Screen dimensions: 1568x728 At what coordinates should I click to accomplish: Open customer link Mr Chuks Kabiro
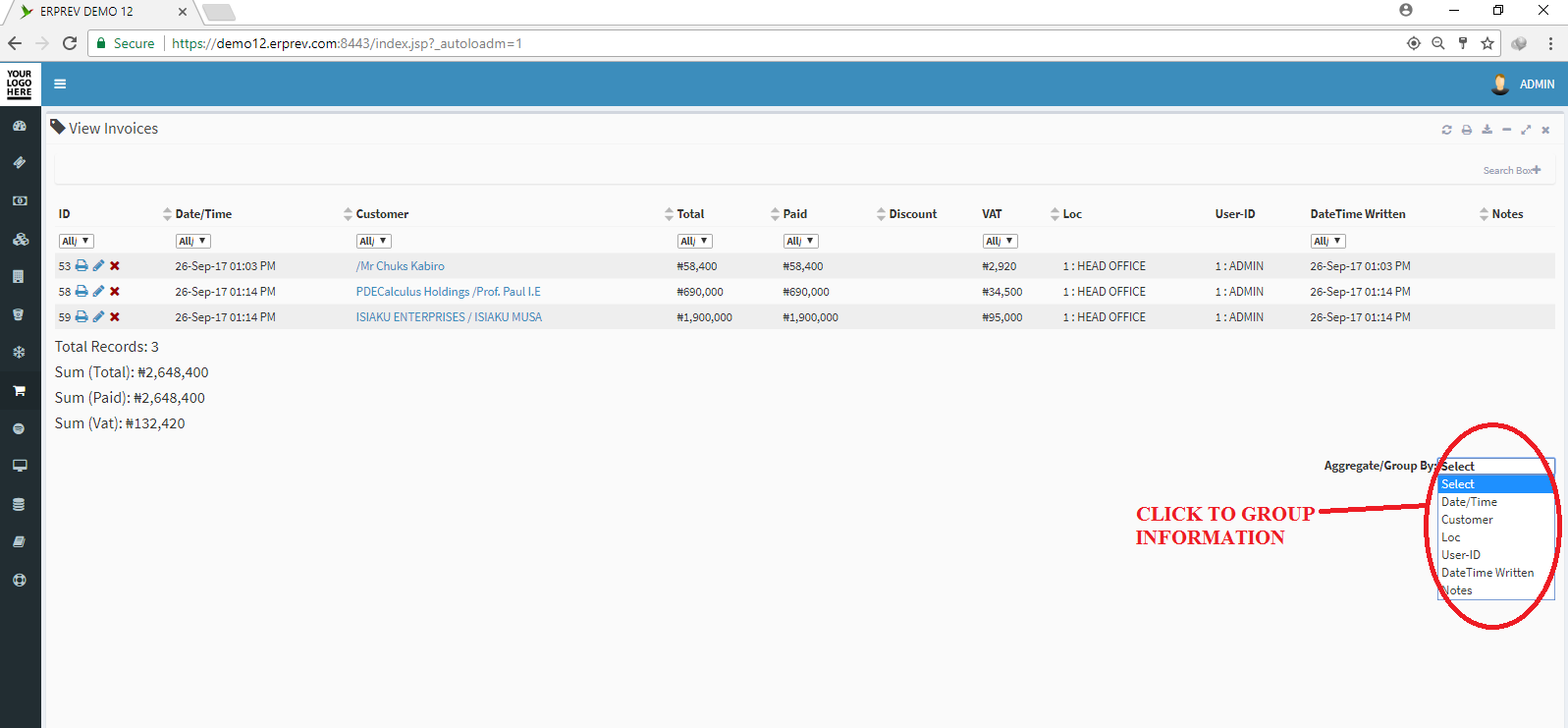point(401,266)
